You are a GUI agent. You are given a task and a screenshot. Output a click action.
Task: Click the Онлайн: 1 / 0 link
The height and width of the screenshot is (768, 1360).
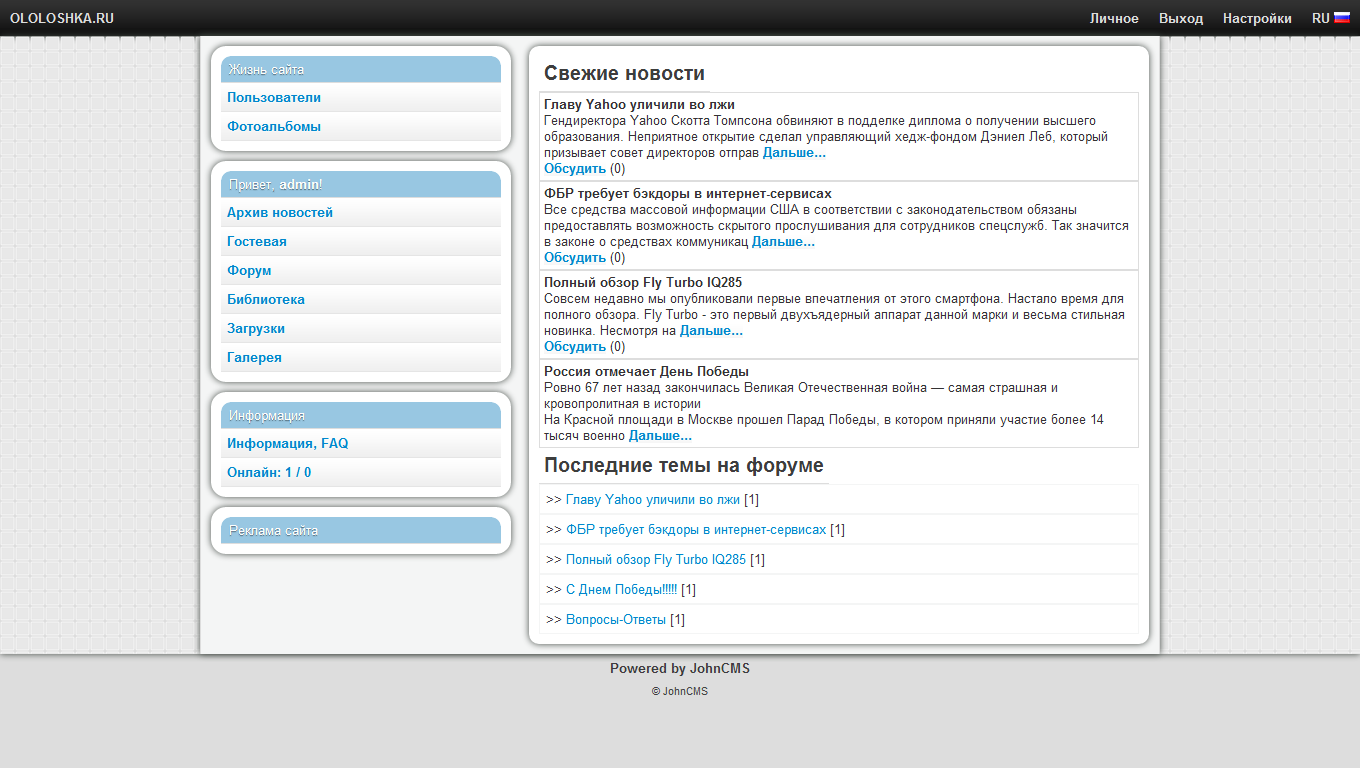click(x=269, y=473)
